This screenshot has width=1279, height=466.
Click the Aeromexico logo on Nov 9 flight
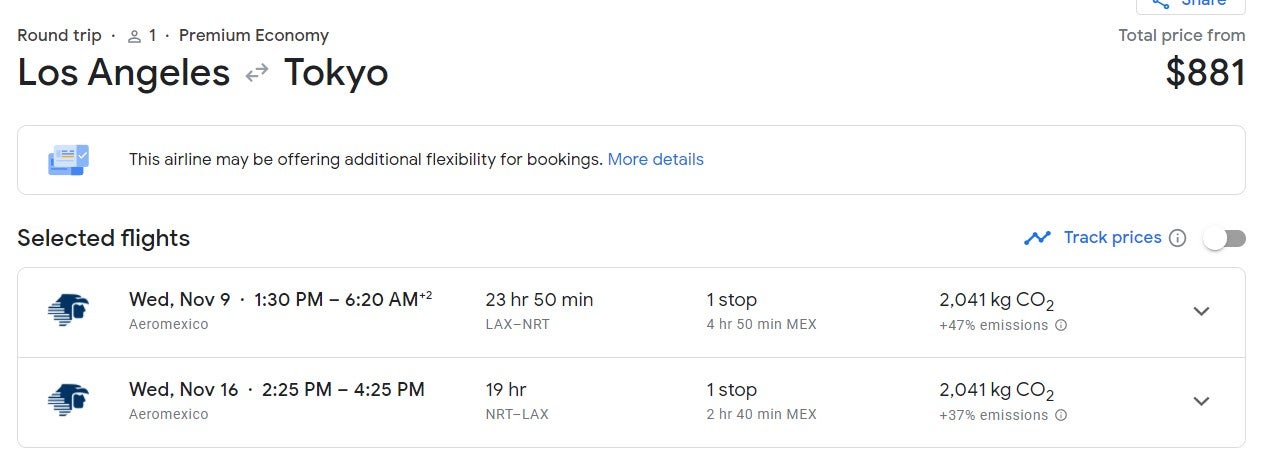coord(68,311)
